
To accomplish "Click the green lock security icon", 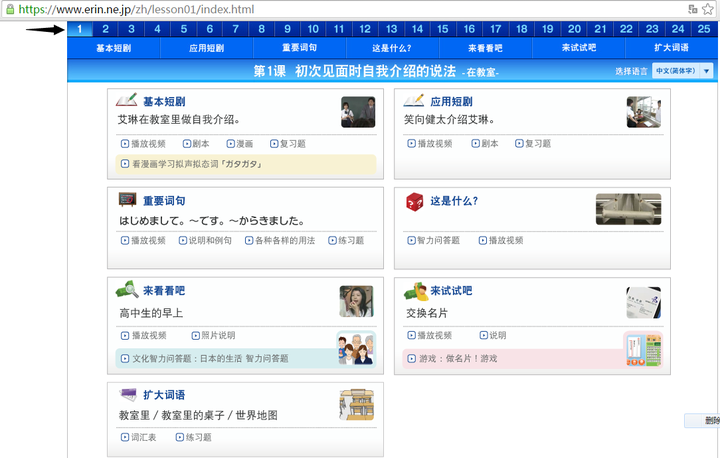I will [10, 9].
